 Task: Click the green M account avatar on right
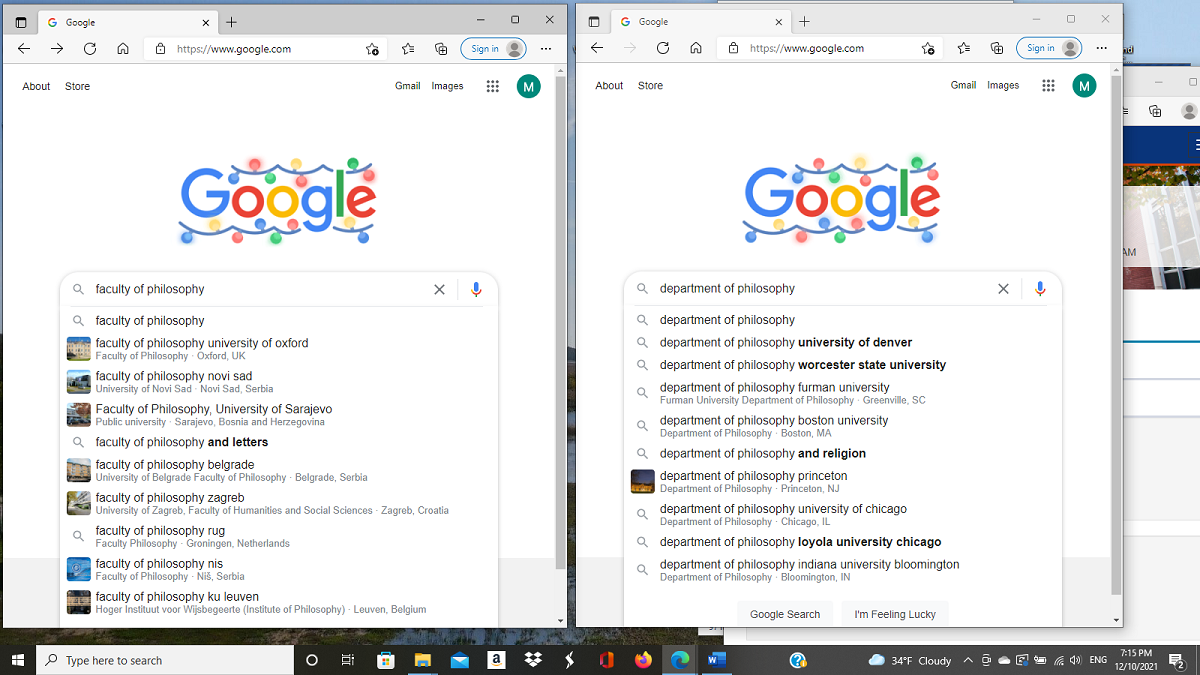point(1084,86)
